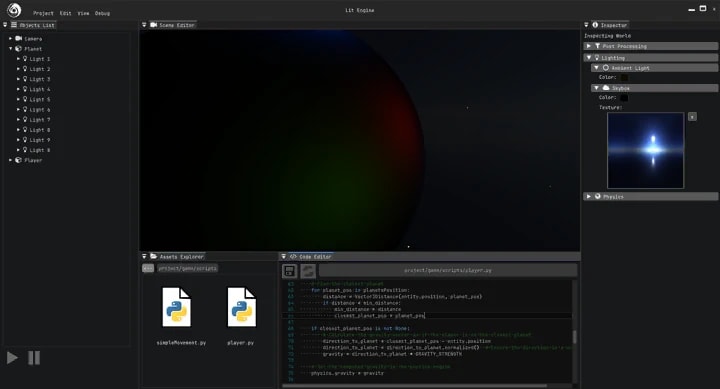Open Assets Explorer panel dropdown triangle
This screenshot has width=720, height=389.
point(144,256)
